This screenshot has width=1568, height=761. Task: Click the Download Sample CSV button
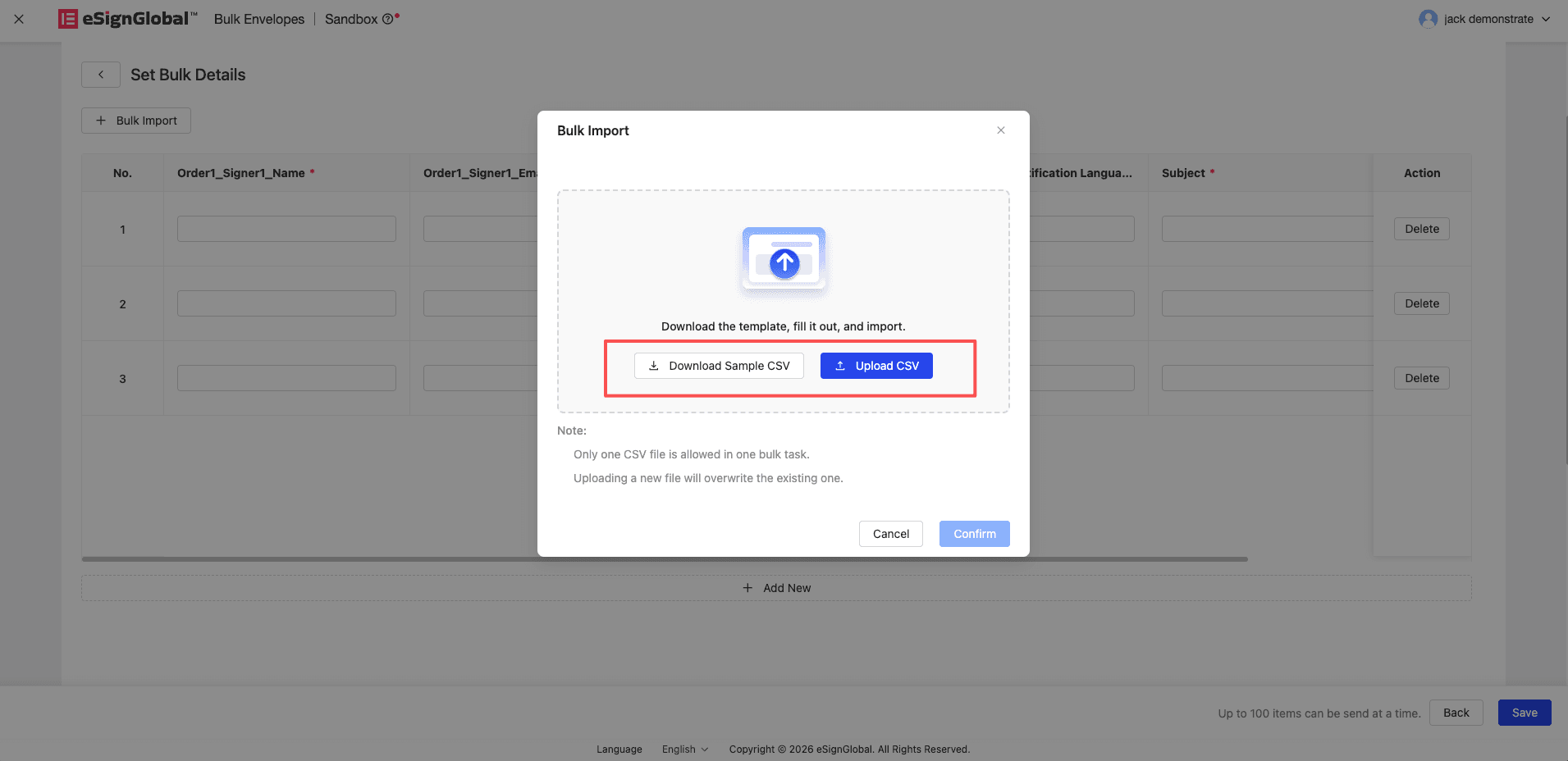tap(719, 366)
